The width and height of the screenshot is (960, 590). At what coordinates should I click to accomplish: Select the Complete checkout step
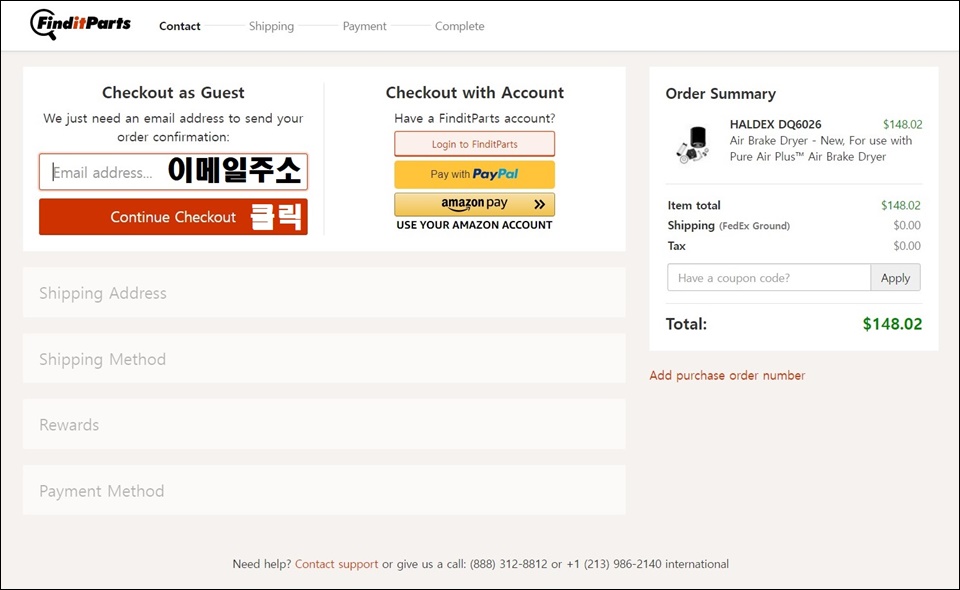459,26
